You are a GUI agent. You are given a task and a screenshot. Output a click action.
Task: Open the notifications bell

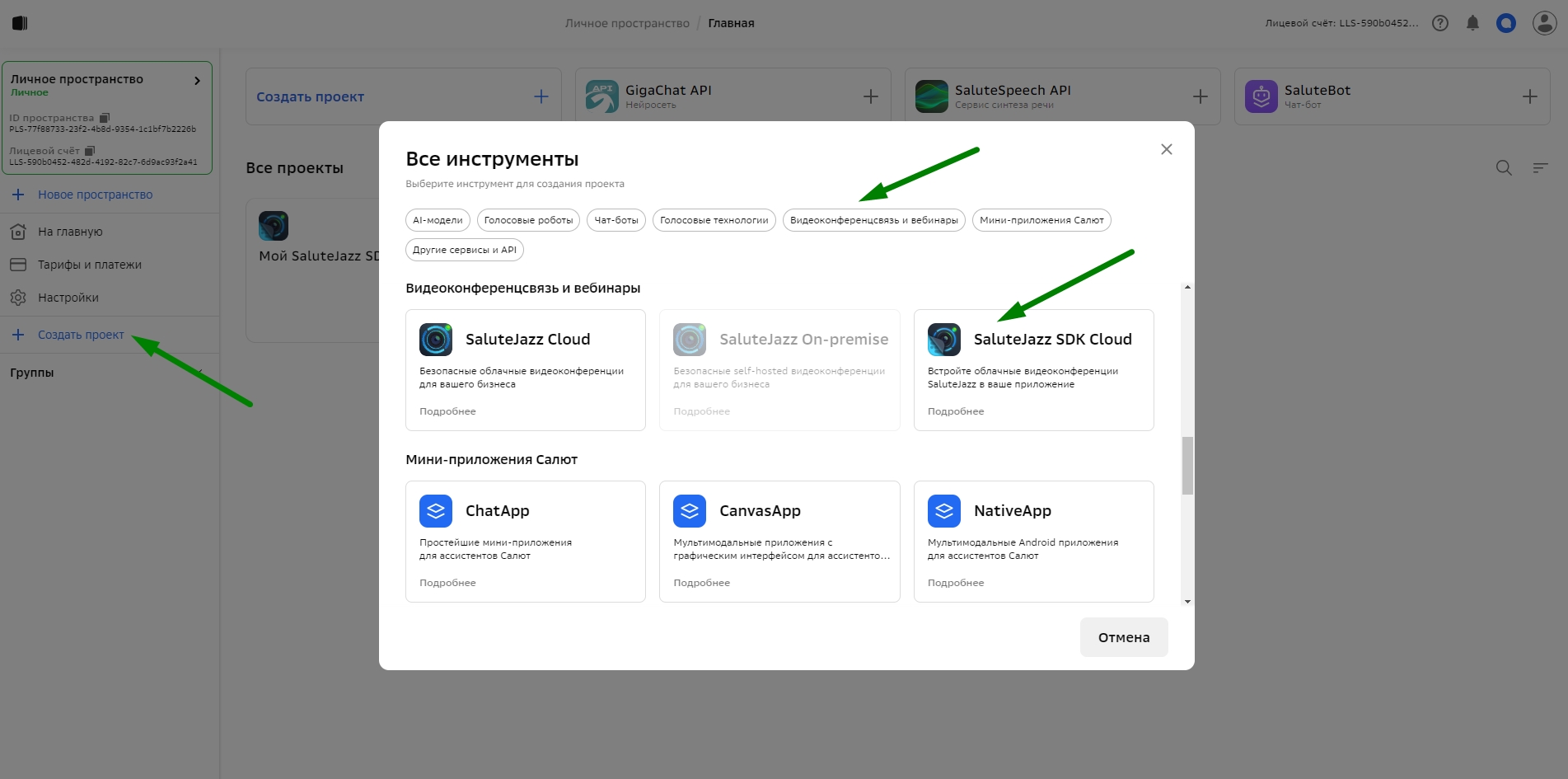1472,23
